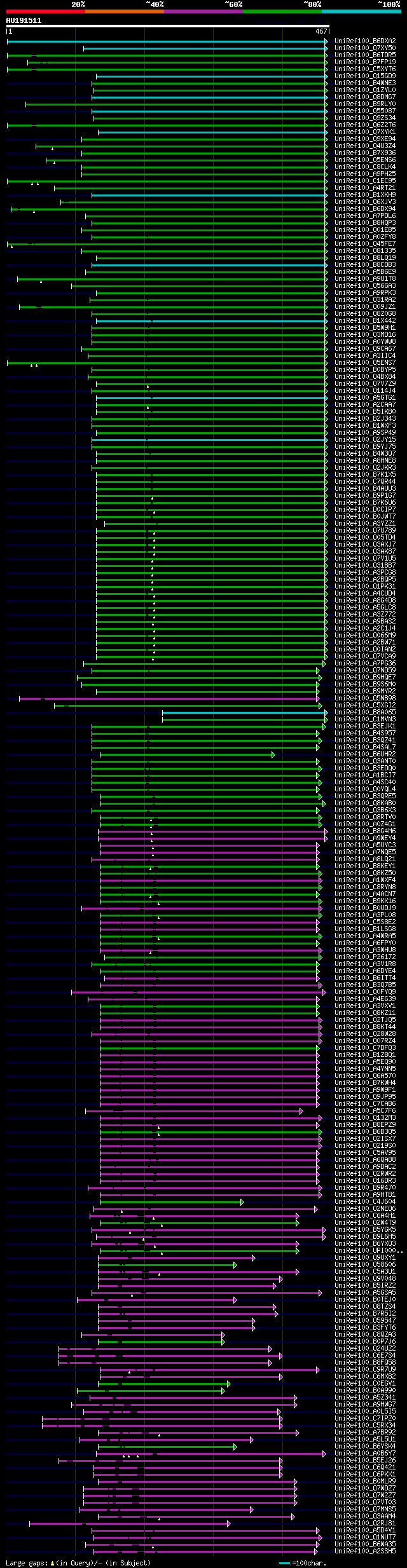
Task: Click label UniRef100_Q4U3Z4
Action: (x=365, y=146)
